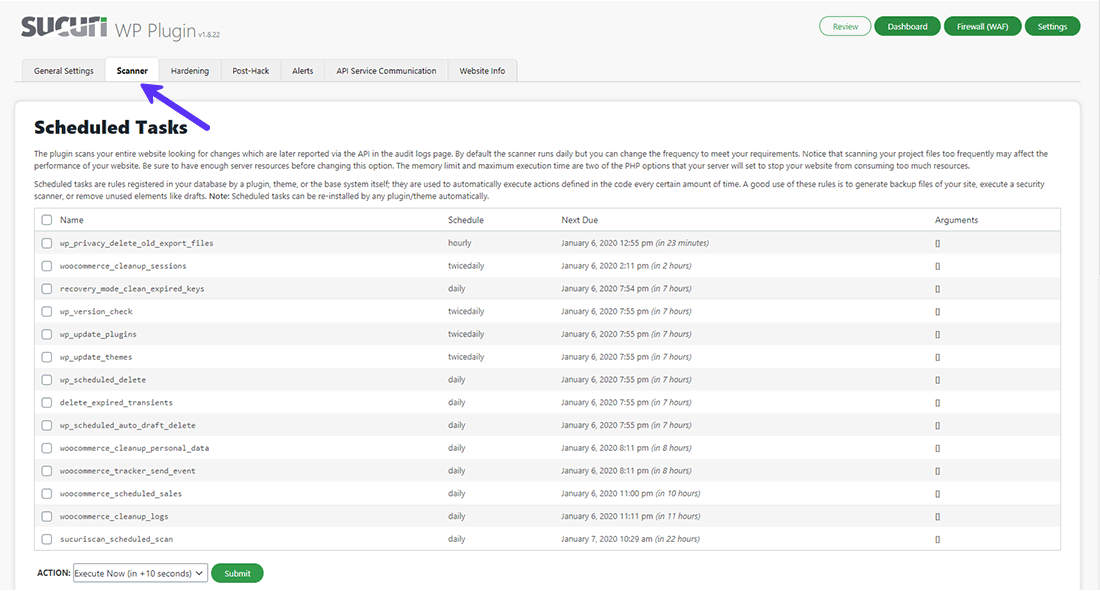Tick the wp_version_check task checkbox
Screen dimensions: 1100x591
pos(47,312)
